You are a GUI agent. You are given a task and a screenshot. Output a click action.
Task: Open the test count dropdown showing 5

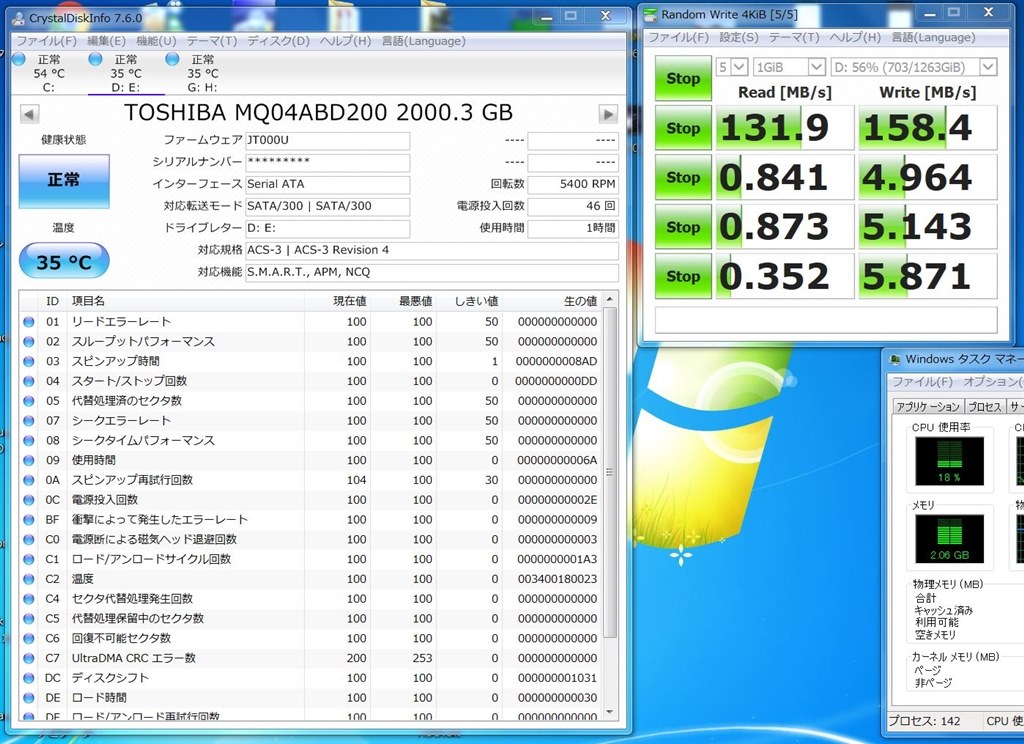click(x=732, y=67)
